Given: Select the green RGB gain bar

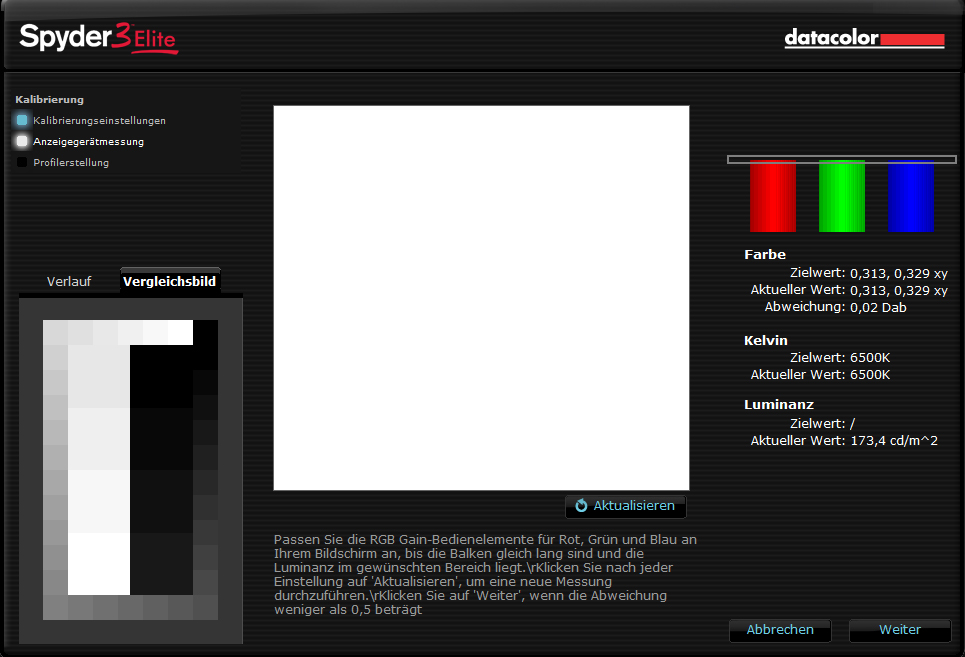Looking at the screenshot, I should pos(841,196).
